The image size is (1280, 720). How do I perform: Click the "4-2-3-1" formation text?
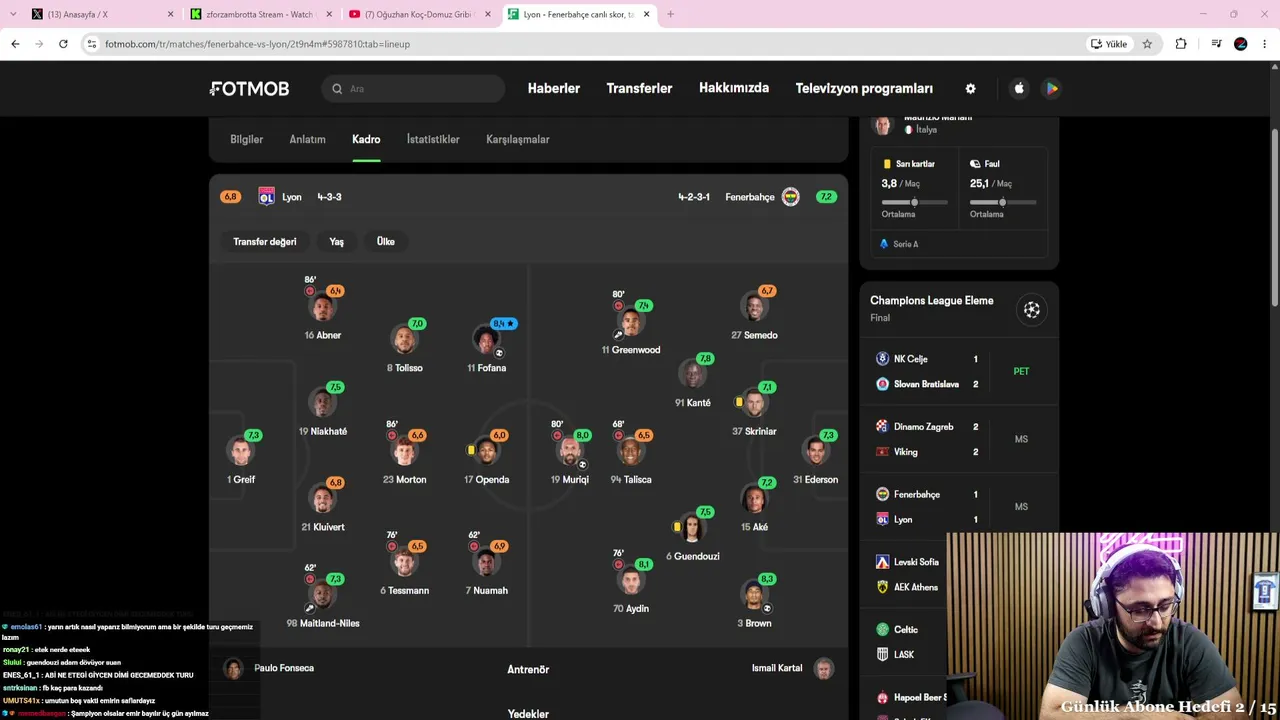pyautogui.click(x=694, y=197)
